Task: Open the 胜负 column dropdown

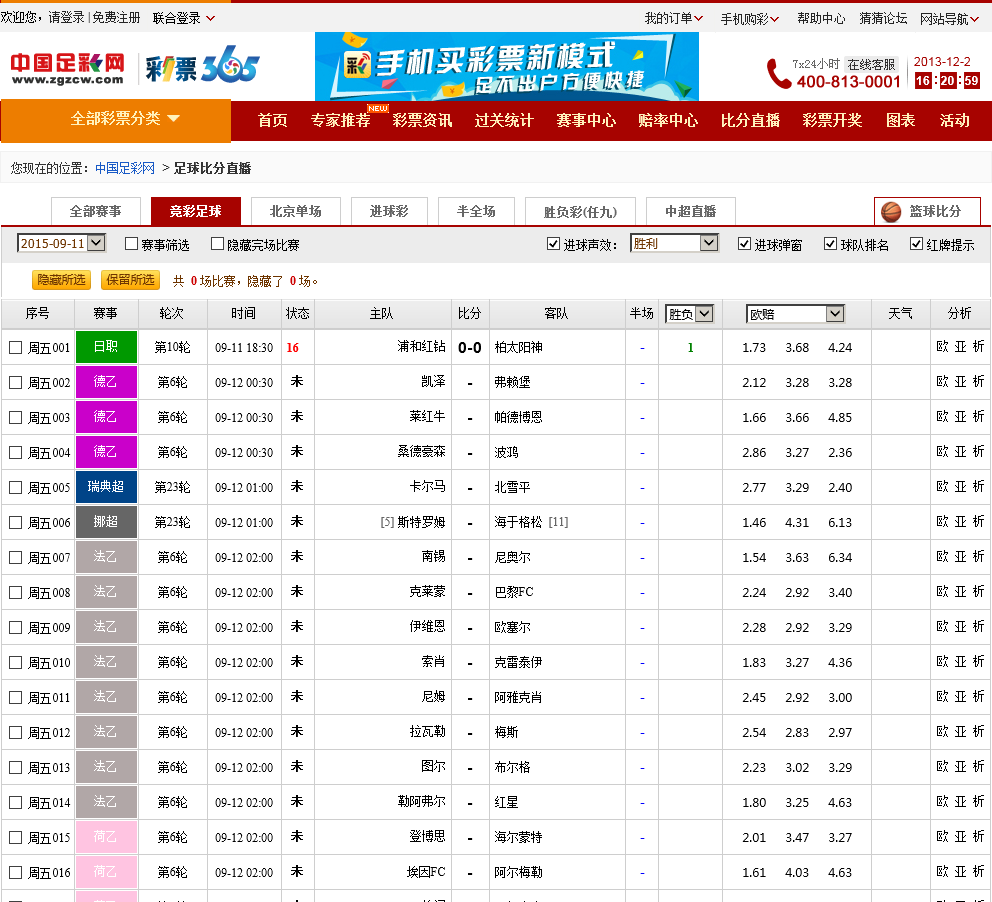Action: pos(690,314)
